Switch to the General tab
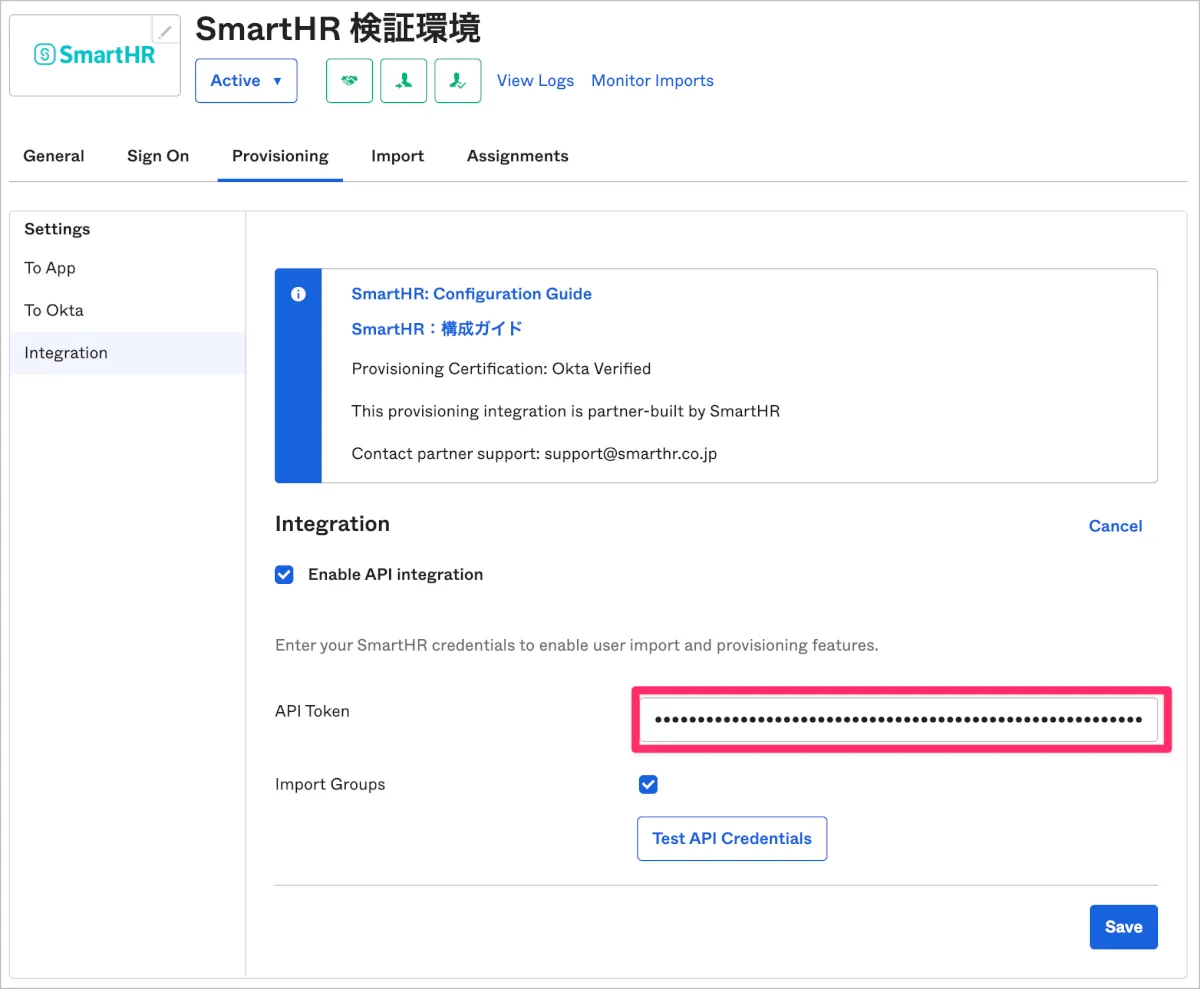 pos(54,156)
